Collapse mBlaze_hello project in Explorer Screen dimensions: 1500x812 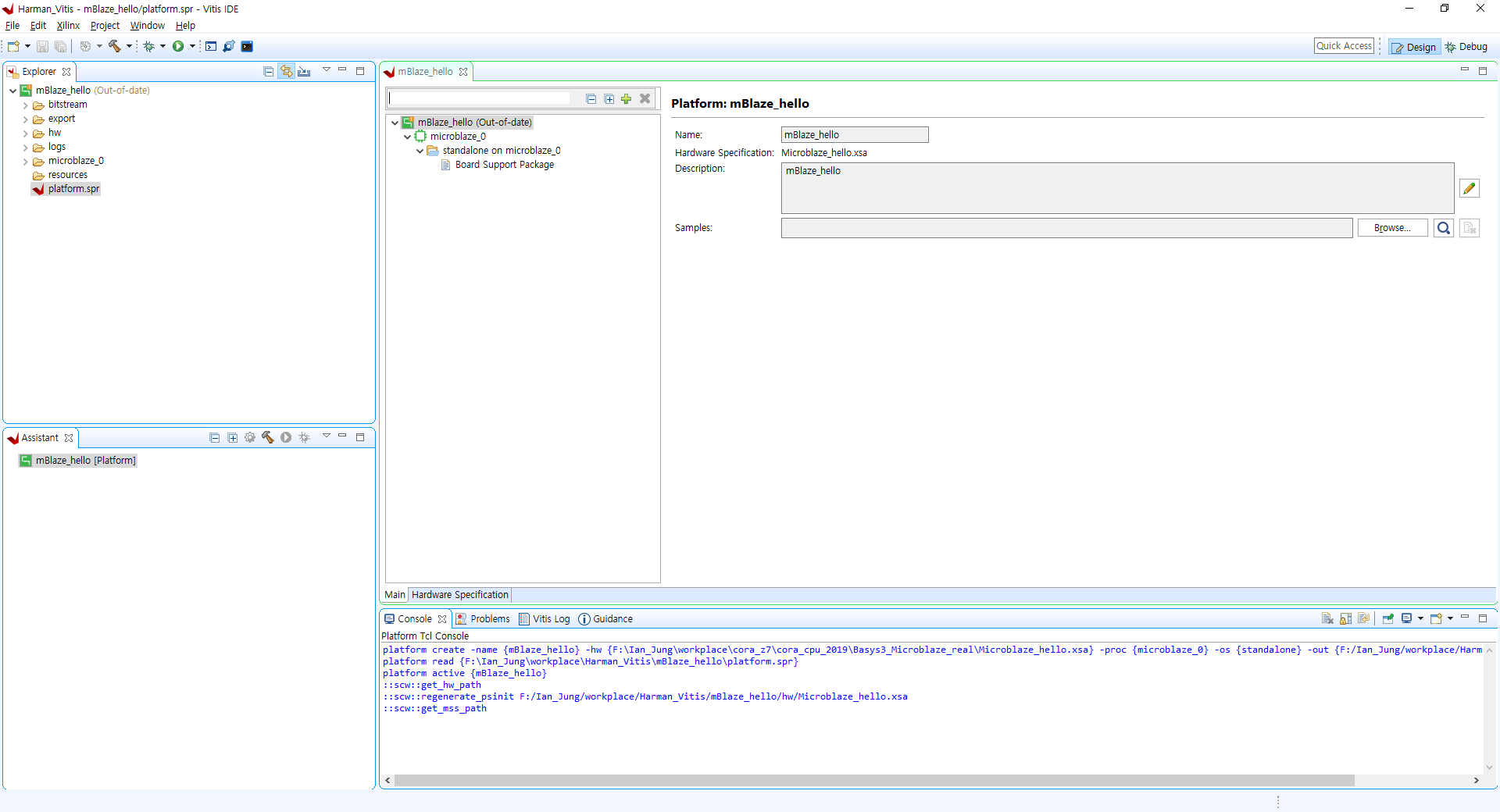point(13,91)
